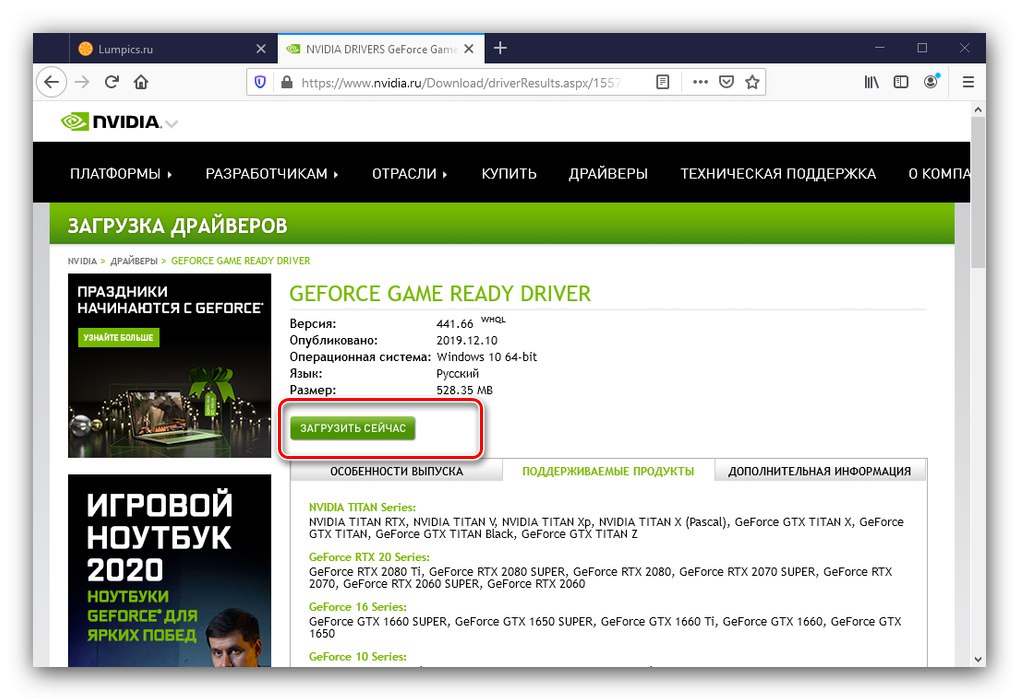Image resolution: width=1019 pixels, height=700 pixels.
Task: Open tracking protection shield icon
Action: pos(260,83)
